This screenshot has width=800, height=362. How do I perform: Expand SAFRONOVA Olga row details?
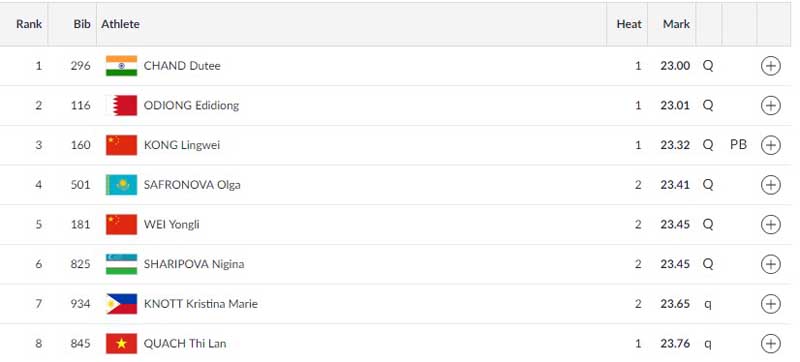pyautogui.click(x=770, y=185)
